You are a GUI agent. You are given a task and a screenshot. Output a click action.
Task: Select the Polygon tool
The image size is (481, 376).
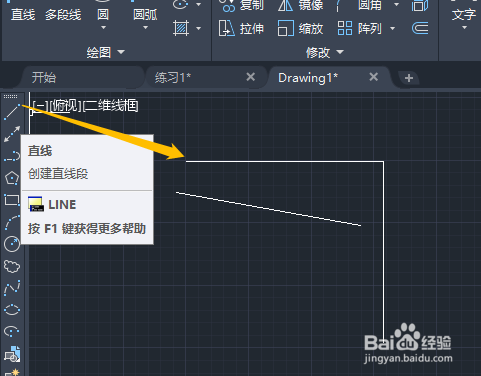12,178
